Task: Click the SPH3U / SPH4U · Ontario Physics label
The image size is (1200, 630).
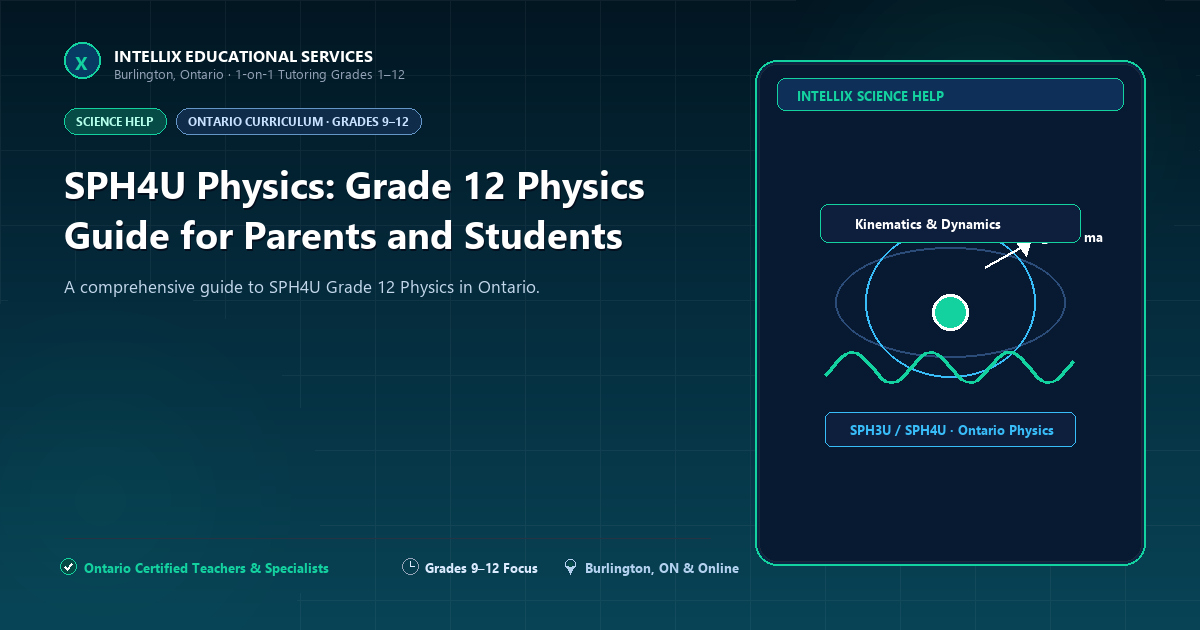Action: [950, 430]
